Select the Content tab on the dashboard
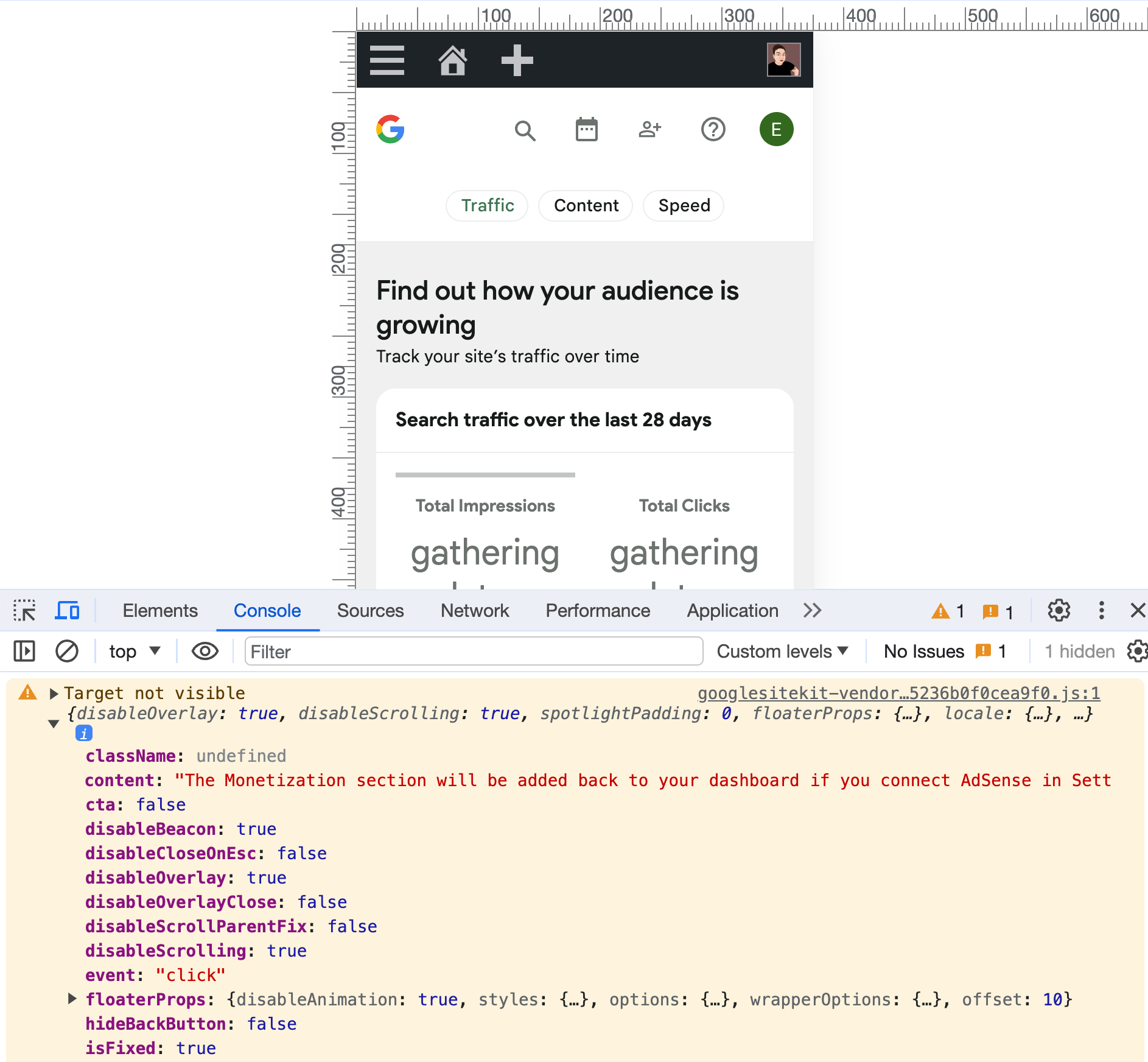Image resolution: width=1148 pixels, height=1062 pixels. 585,206
